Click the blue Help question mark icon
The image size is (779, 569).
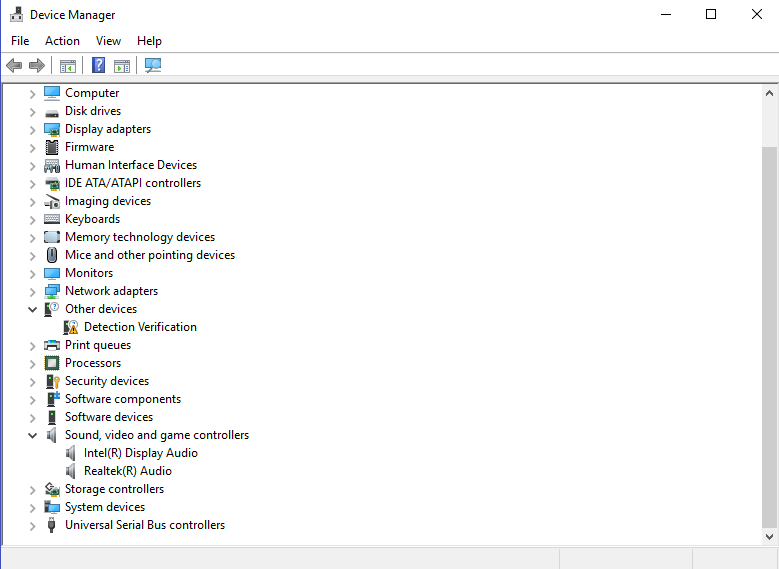98,66
